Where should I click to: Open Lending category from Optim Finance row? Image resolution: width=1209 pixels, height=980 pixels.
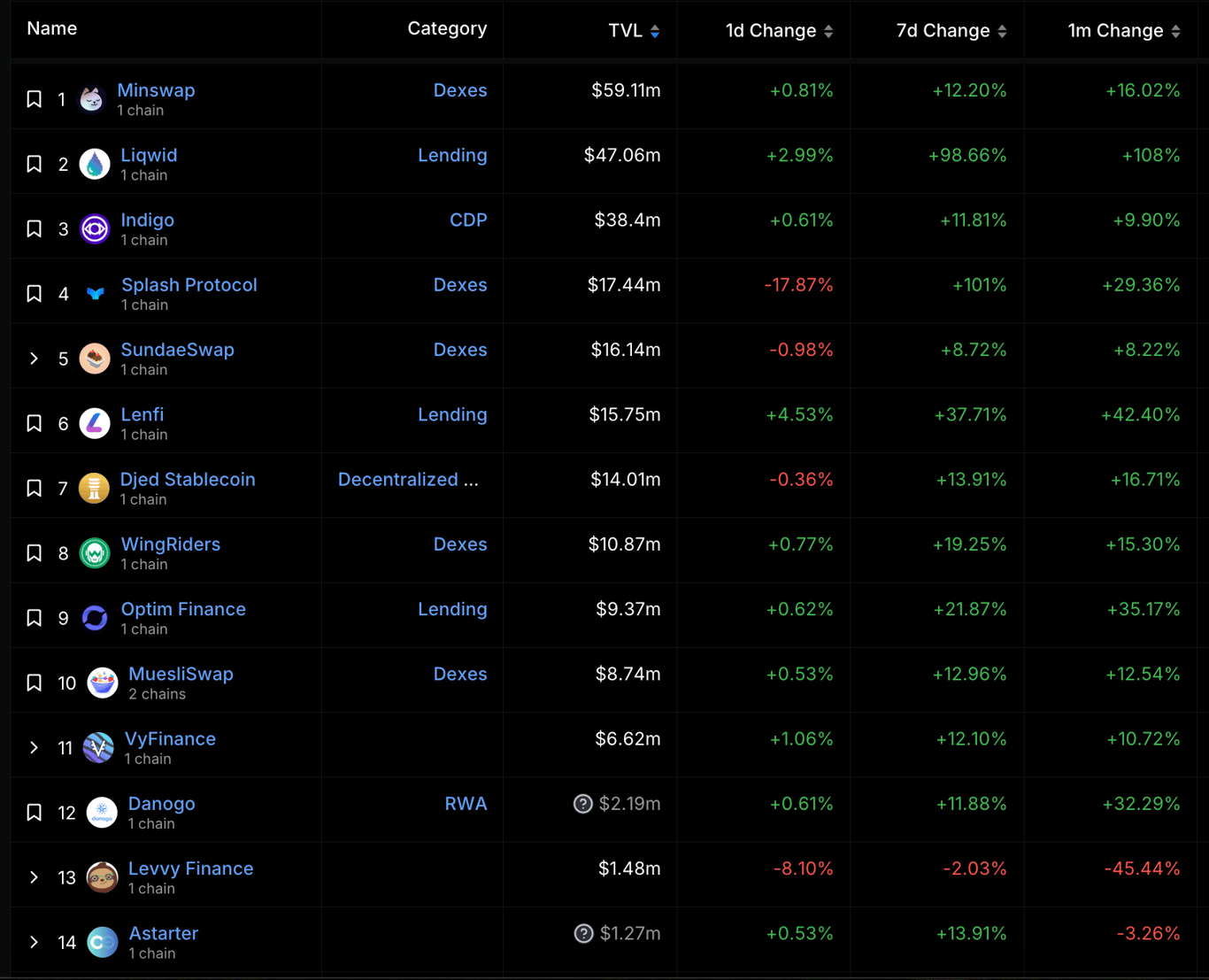click(452, 609)
